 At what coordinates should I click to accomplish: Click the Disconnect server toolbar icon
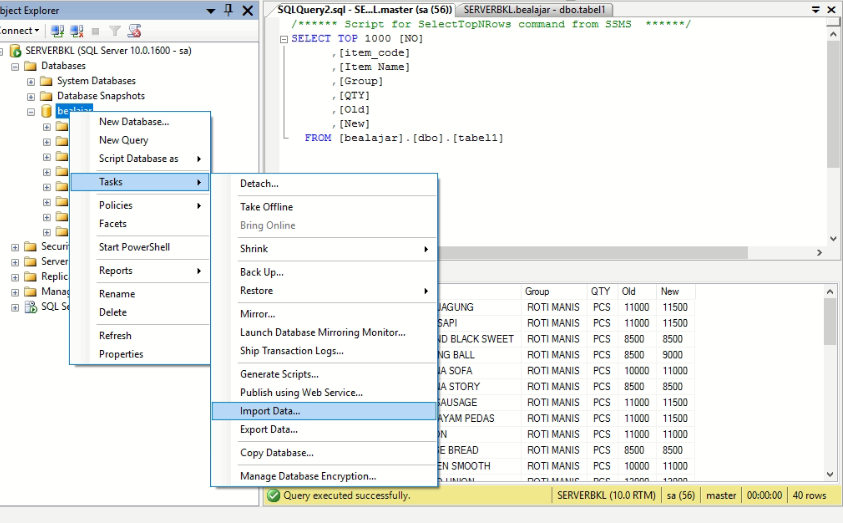tap(77, 31)
